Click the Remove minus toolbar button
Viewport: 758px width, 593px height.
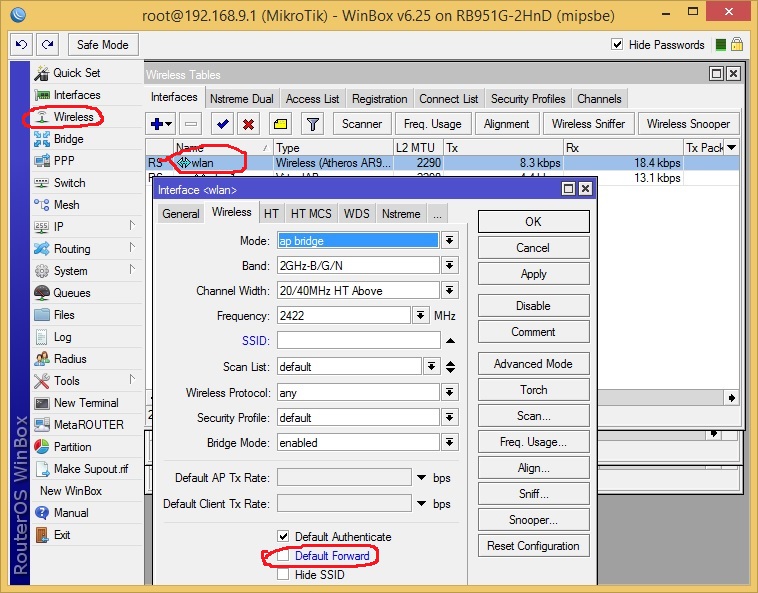191,124
